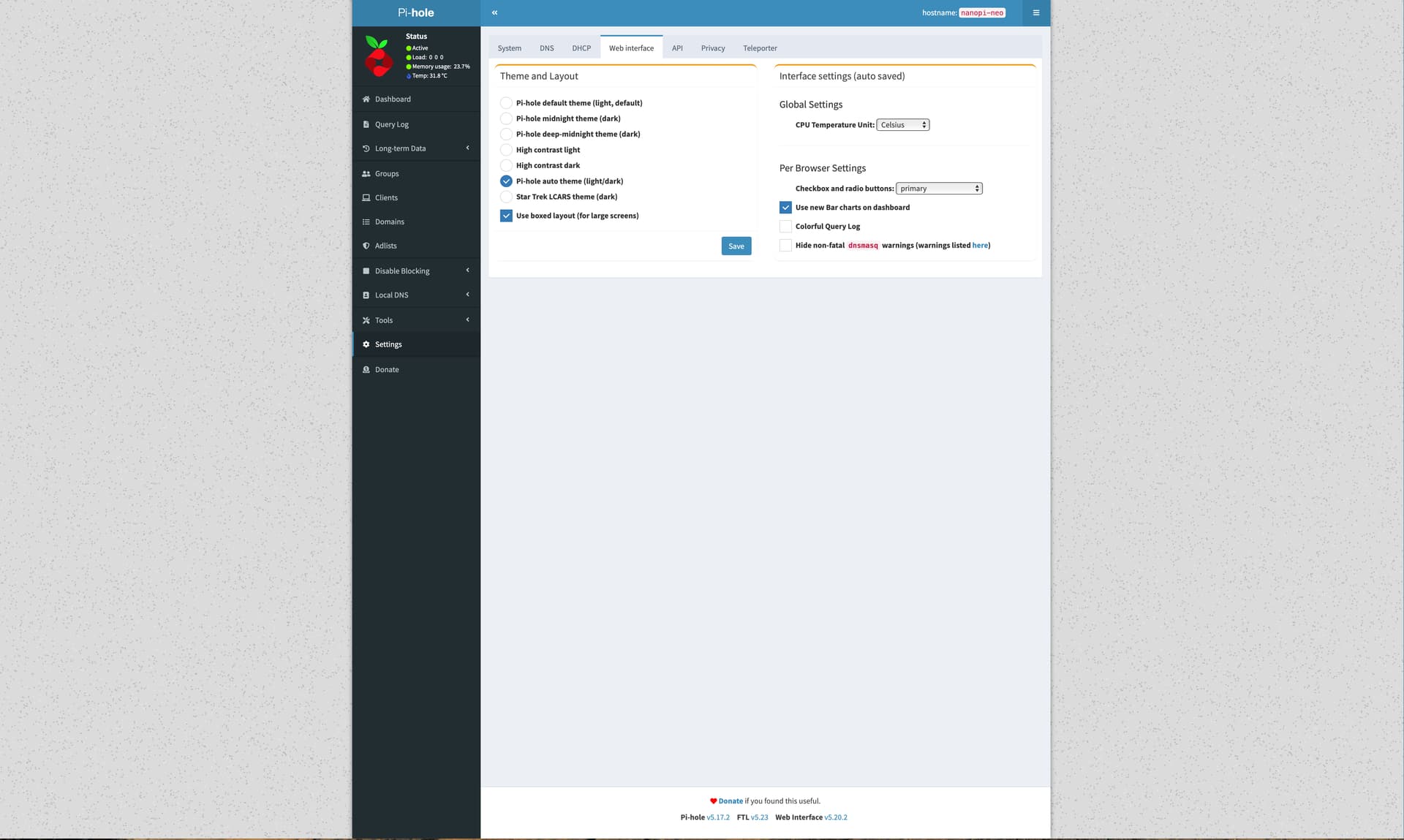
Task: Open the Clients page from sidebar
Action: [386, 197]
